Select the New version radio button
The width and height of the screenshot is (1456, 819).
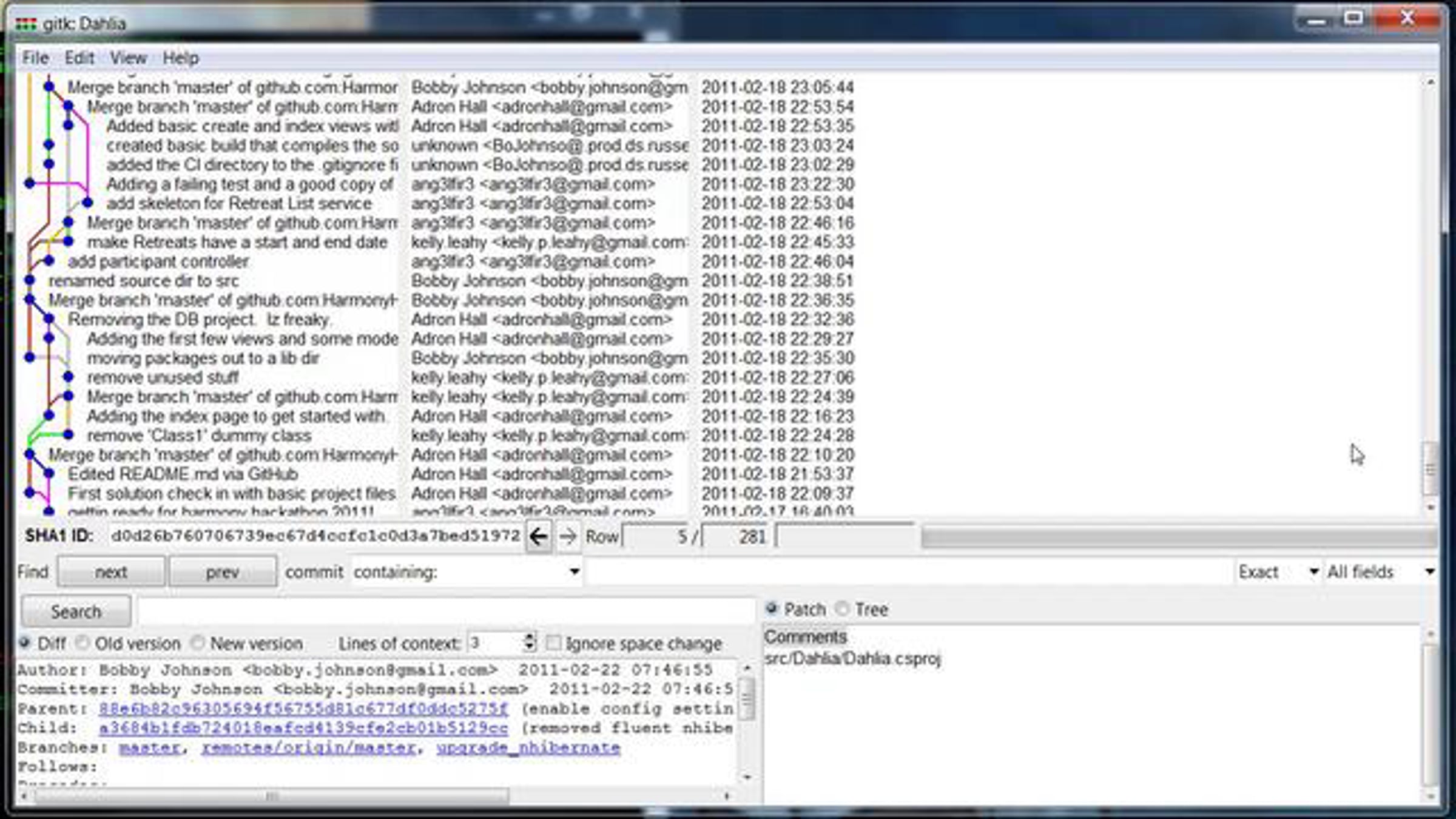coord(198,642)
